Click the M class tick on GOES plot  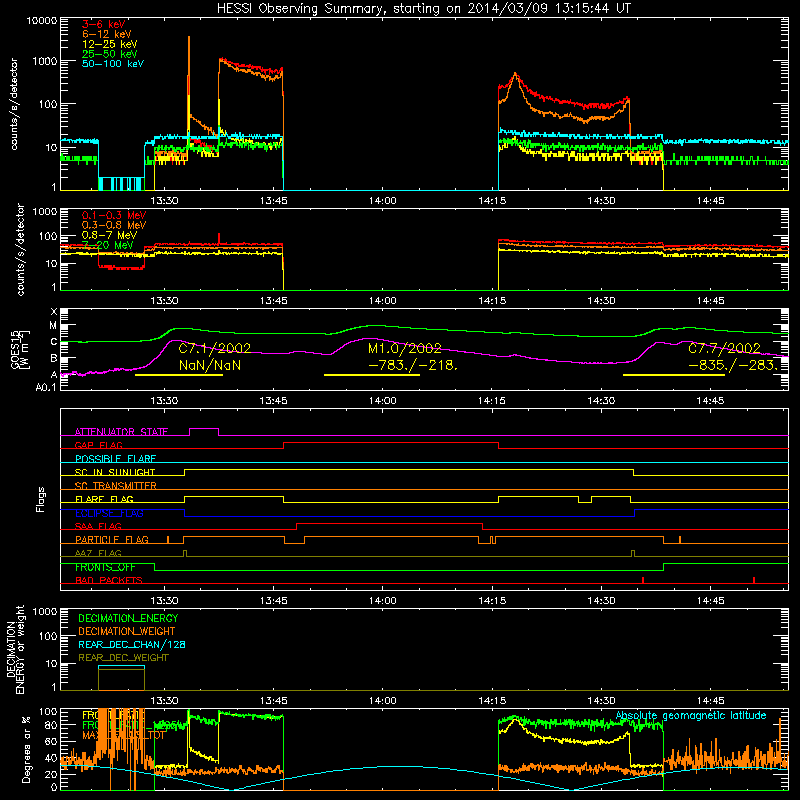pos(53,326)
